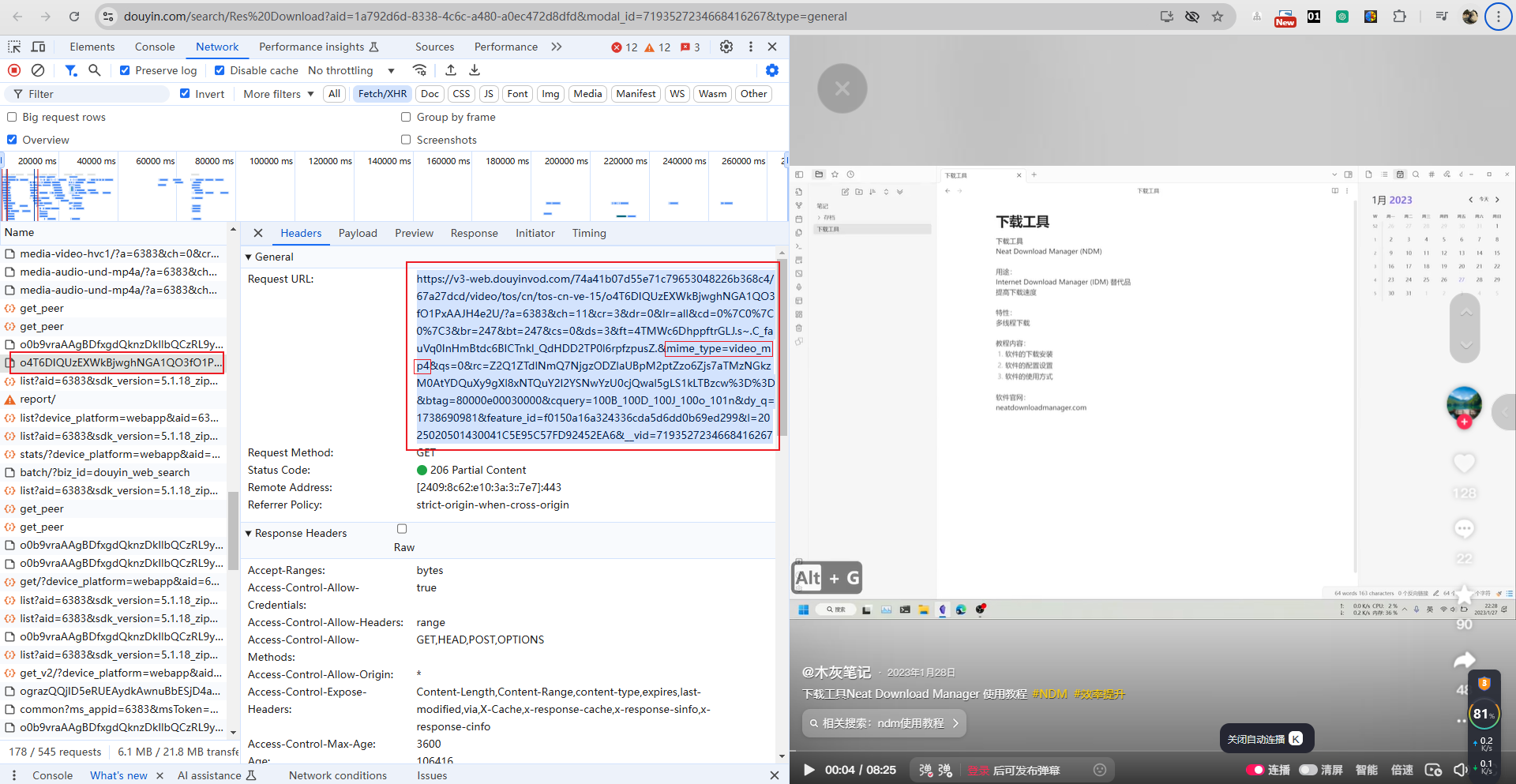Clear the network log

[x=38, y=70]
